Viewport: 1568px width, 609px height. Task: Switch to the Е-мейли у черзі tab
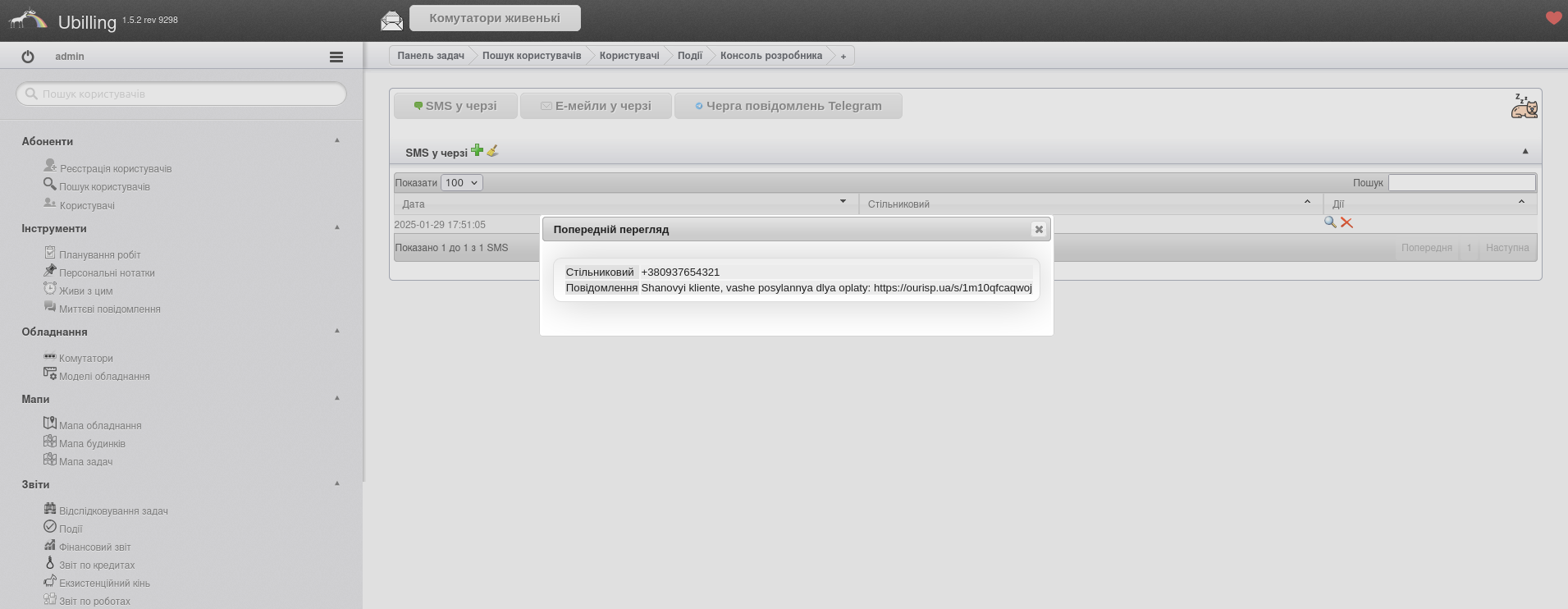pos(596,106)
